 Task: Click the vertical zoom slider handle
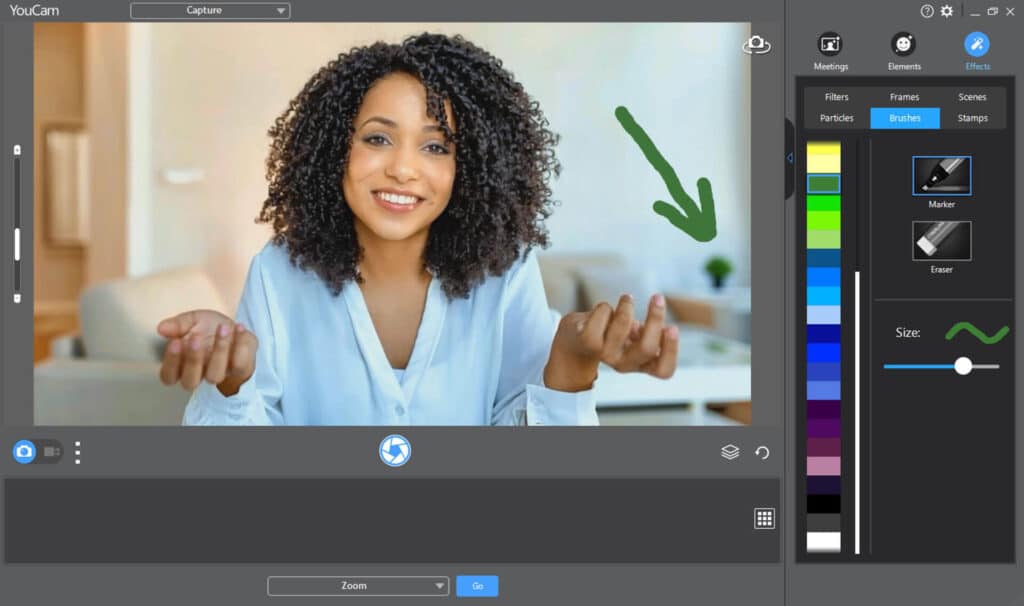coord(17,244)
